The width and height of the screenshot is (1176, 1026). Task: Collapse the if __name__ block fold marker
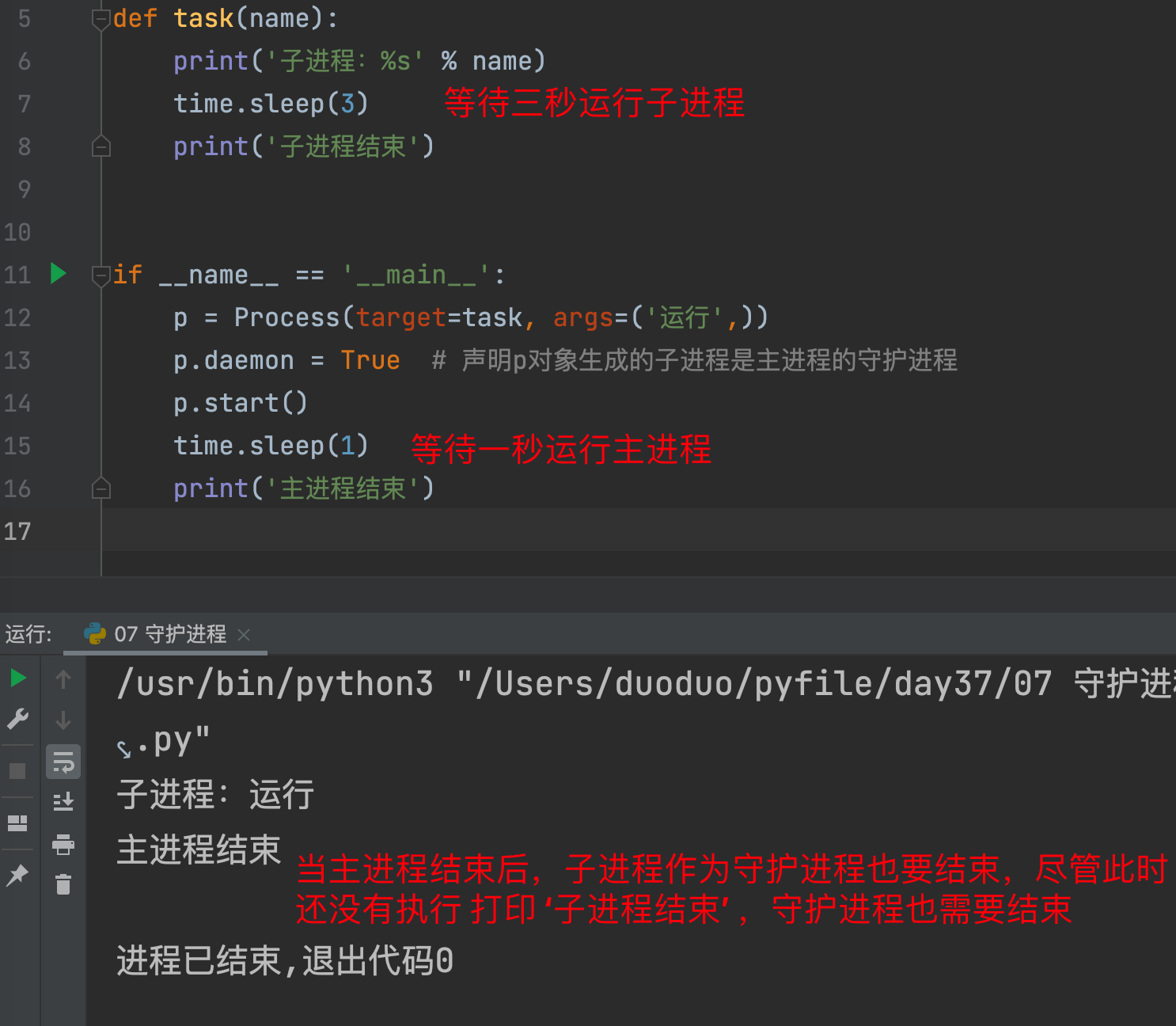[101, 275]
